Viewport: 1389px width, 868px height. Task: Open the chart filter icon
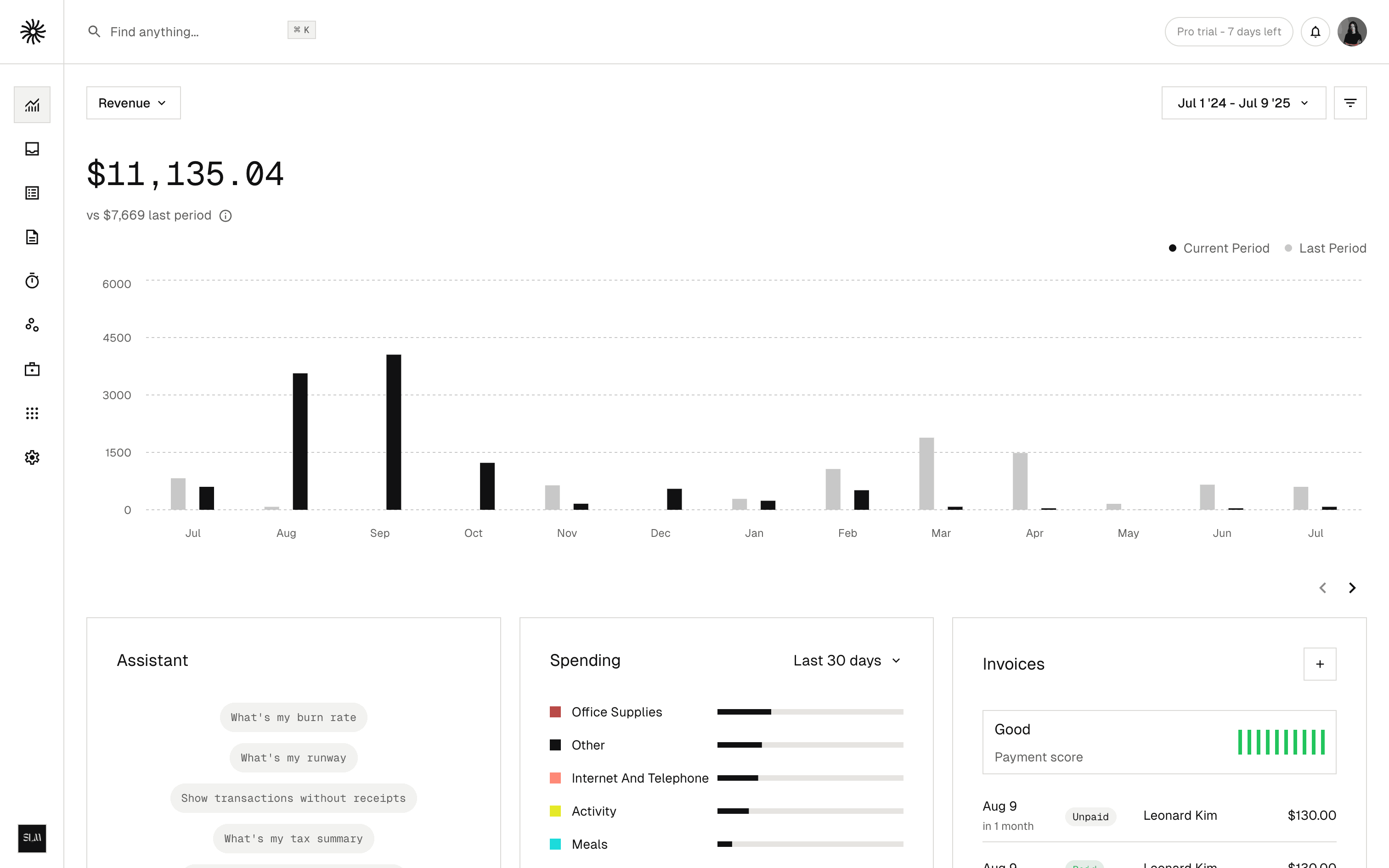click(x=1350, y=103)
